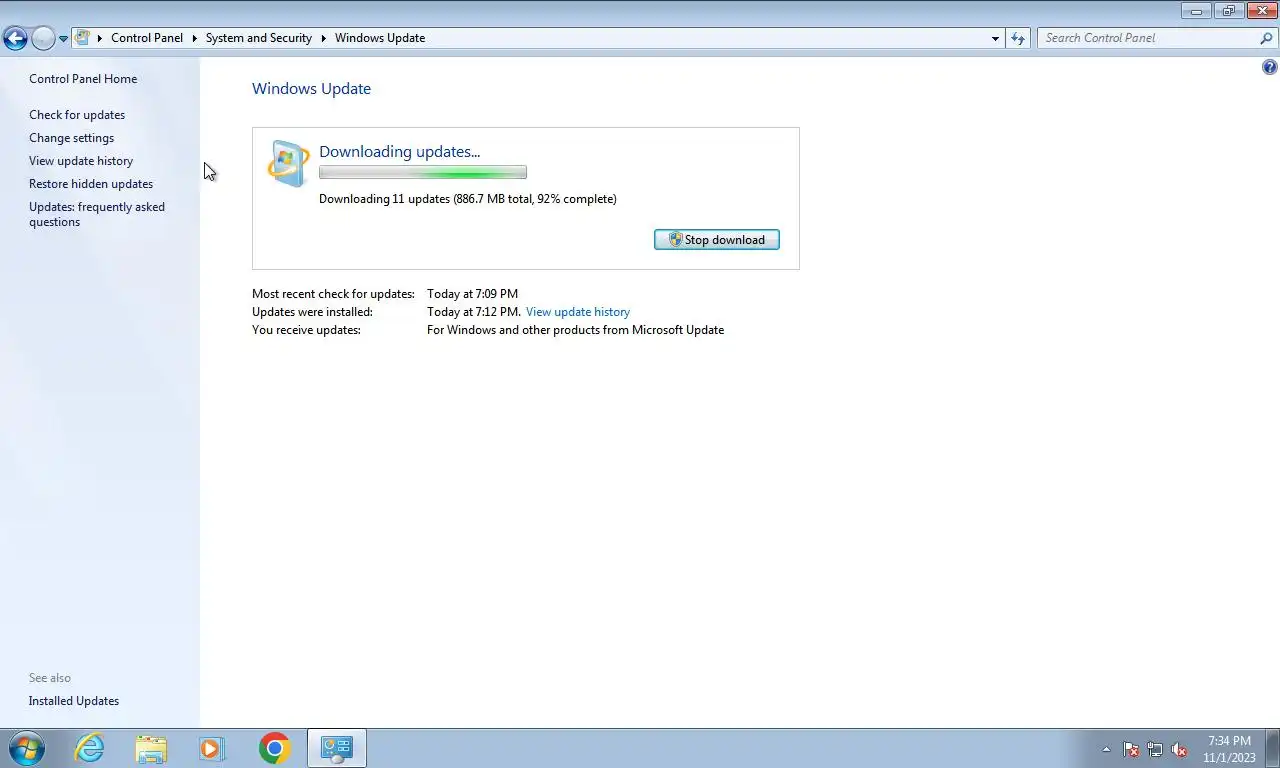Click Check for updates
The image size is (1280, 768).
(x=77, y=115)
